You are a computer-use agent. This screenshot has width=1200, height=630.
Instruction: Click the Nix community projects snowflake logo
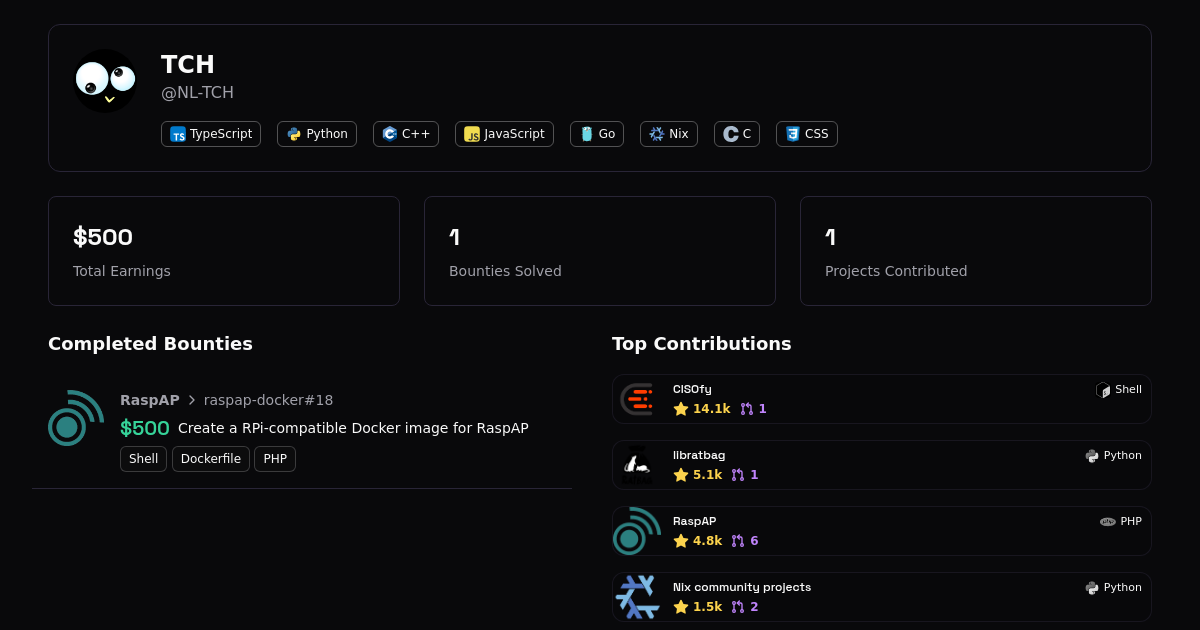point(637,597)
